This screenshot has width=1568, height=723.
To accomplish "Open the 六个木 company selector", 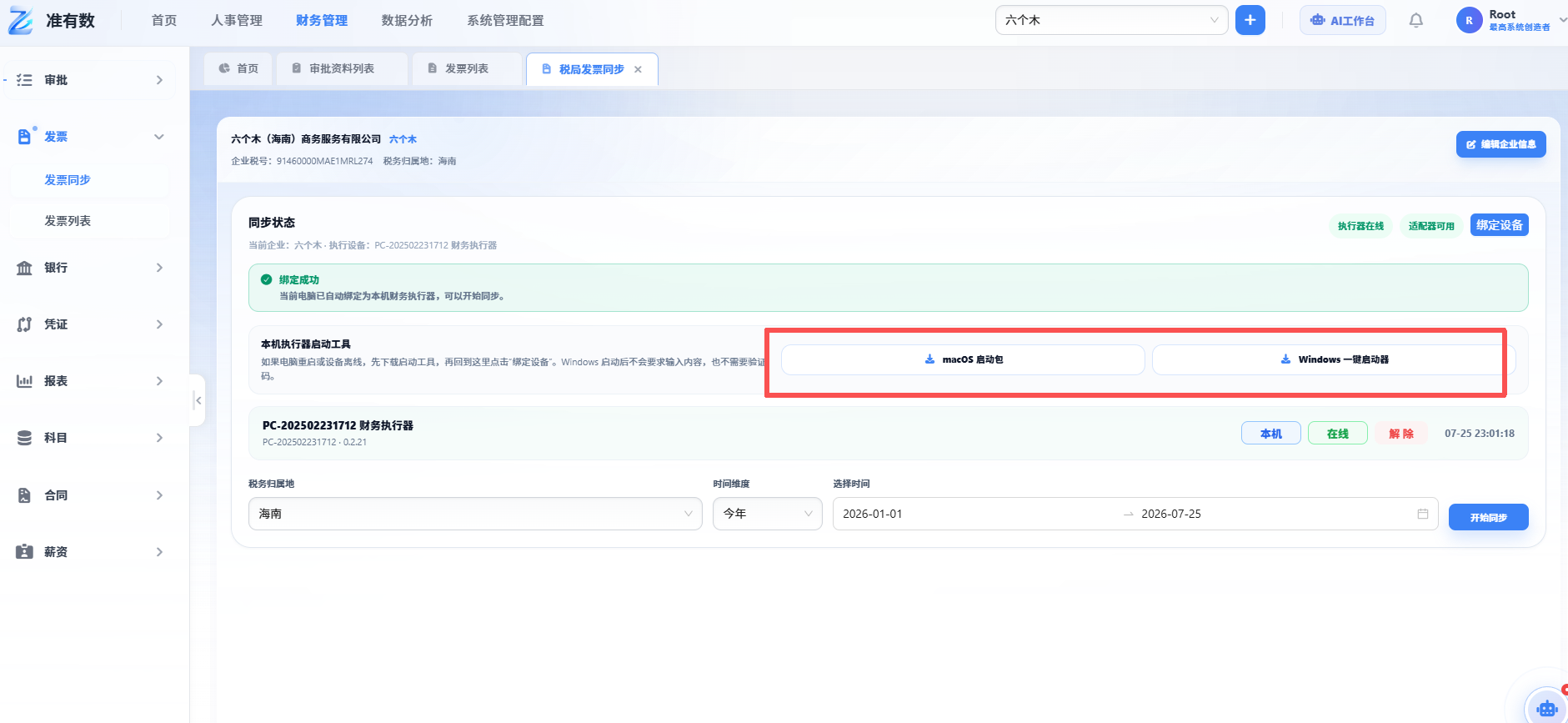I will [x=1111, y=20].
